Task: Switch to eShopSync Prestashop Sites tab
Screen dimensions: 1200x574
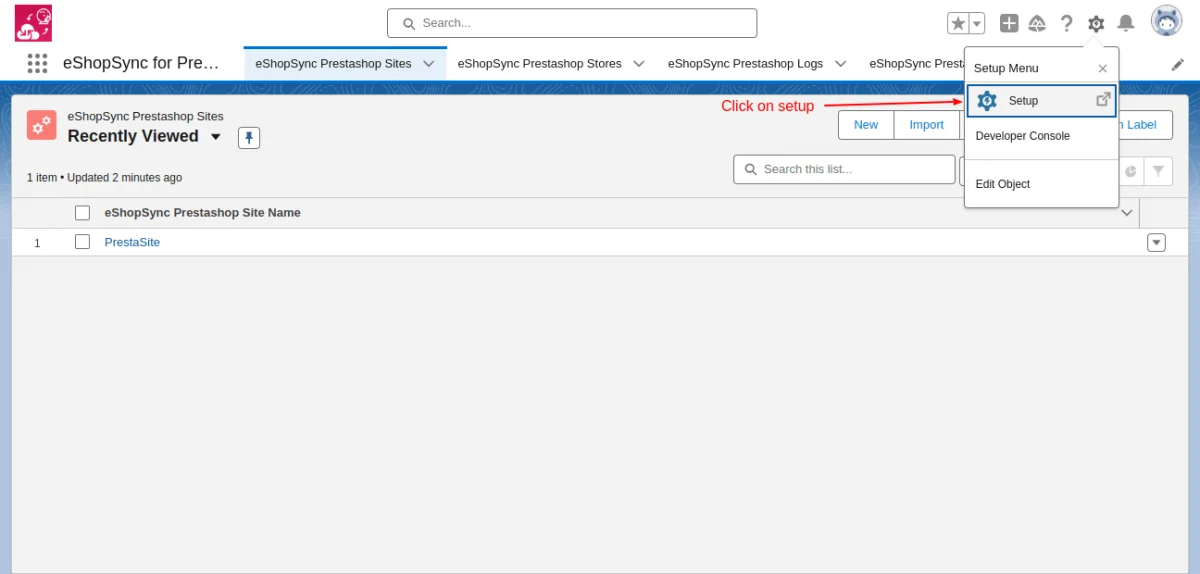Action: (x=333, y=63)
